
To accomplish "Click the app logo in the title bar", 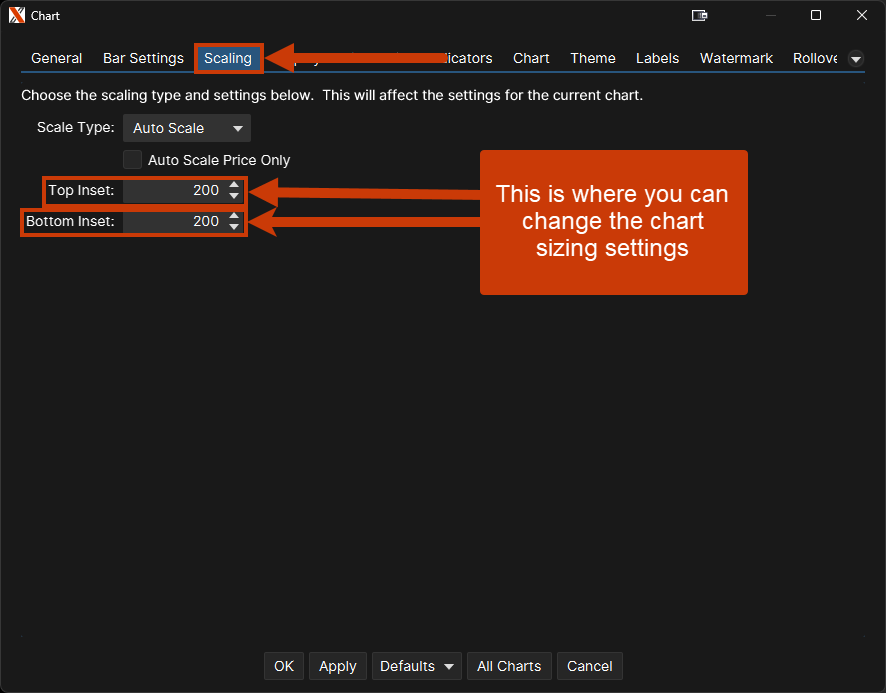I will click(x=17, y=16).
